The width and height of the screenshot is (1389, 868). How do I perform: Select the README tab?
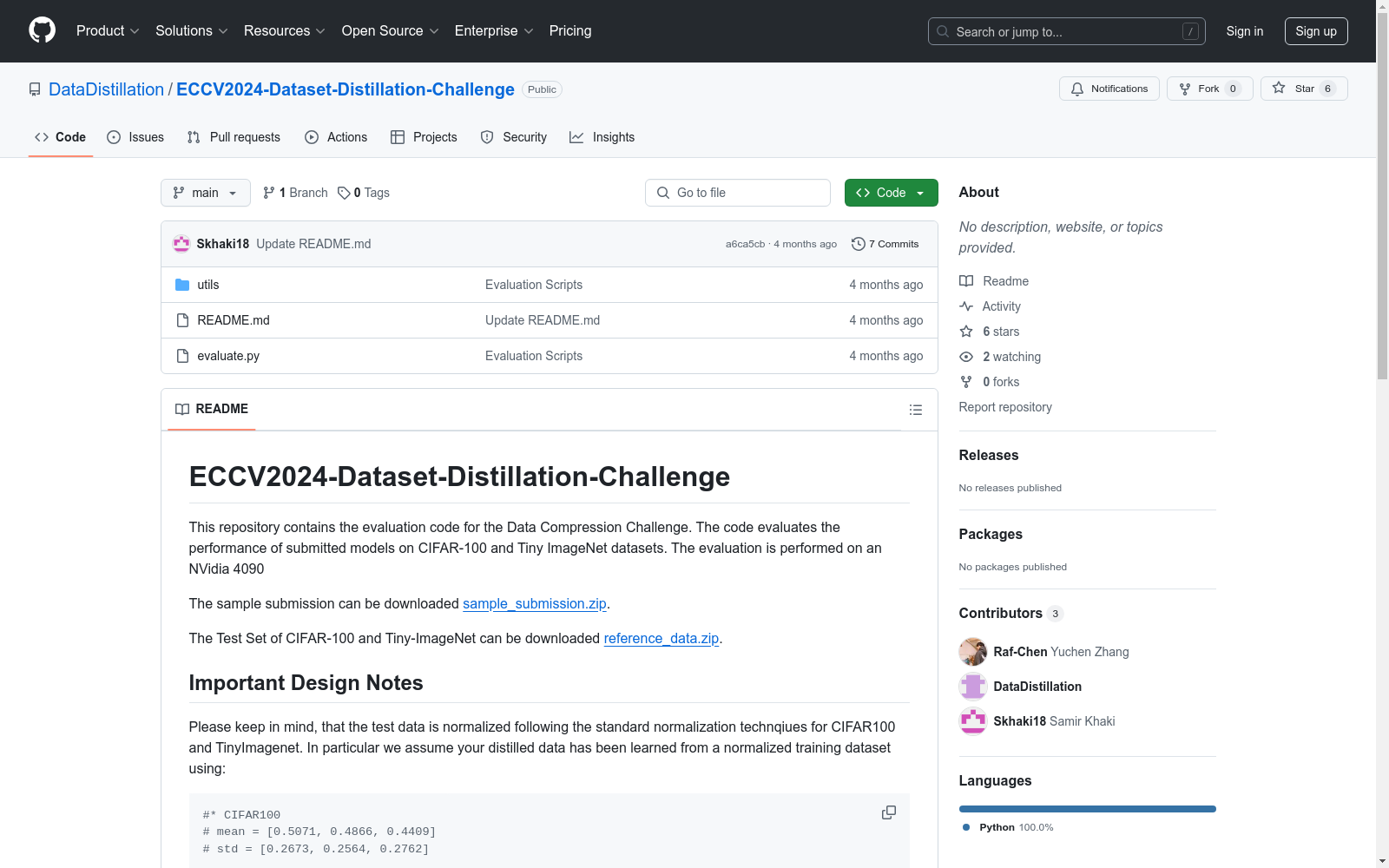pyautogui.click(x=212, y=409)
